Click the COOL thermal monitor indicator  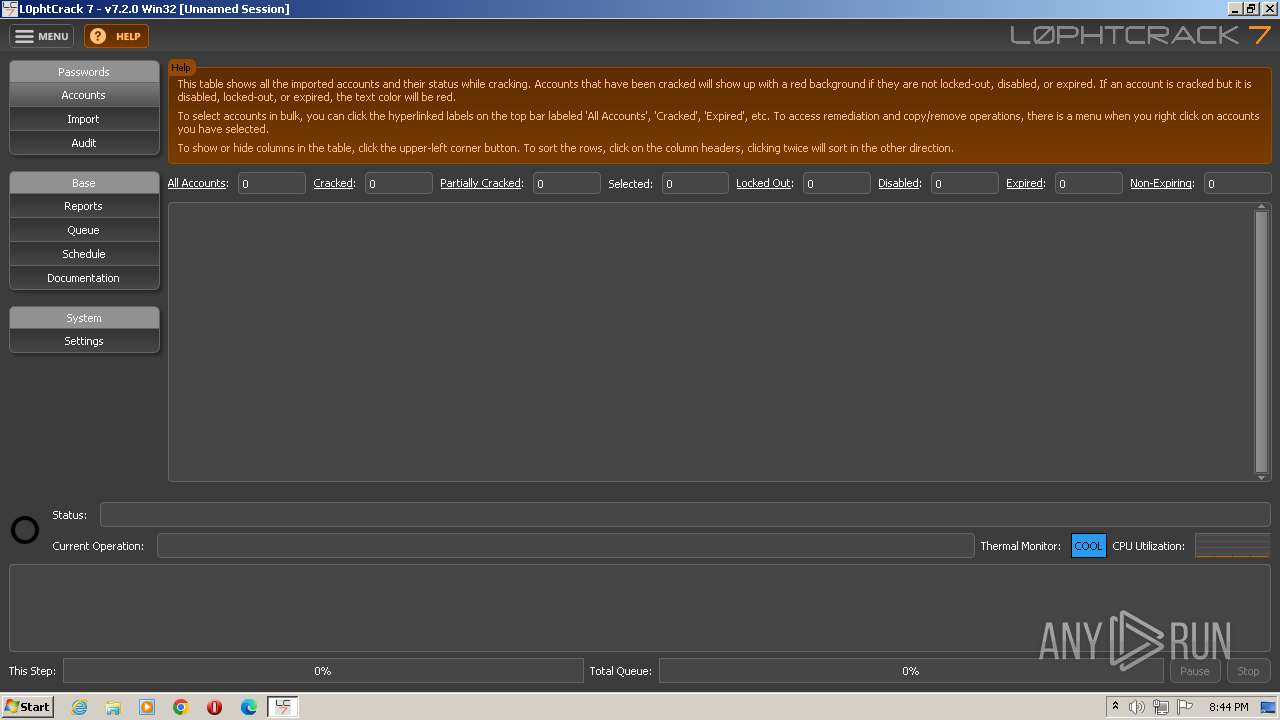1088,546
